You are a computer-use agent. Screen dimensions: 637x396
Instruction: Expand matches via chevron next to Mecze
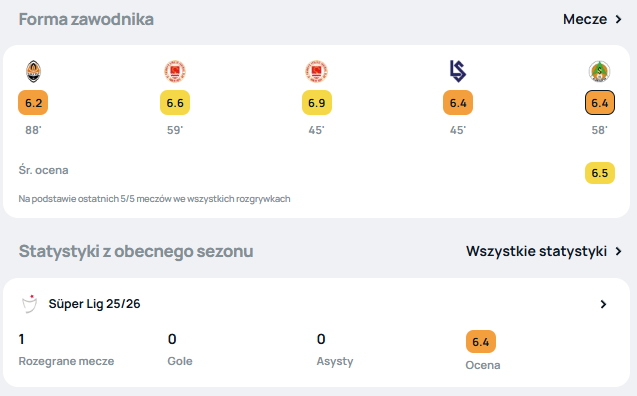(618, 19)
